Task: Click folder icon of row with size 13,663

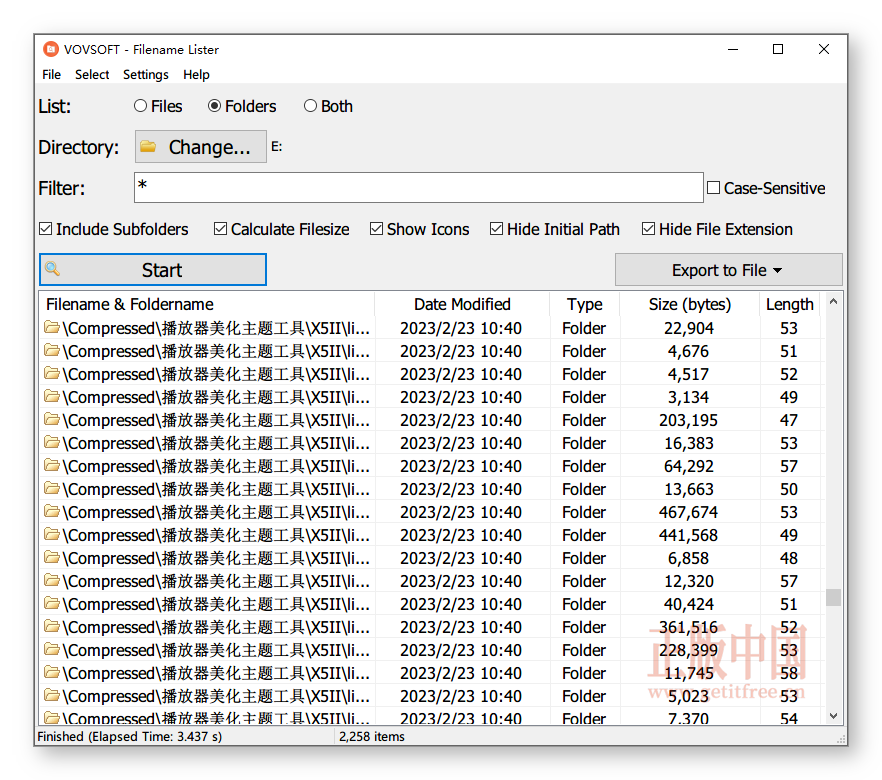Action: click(x=52, y=488)
